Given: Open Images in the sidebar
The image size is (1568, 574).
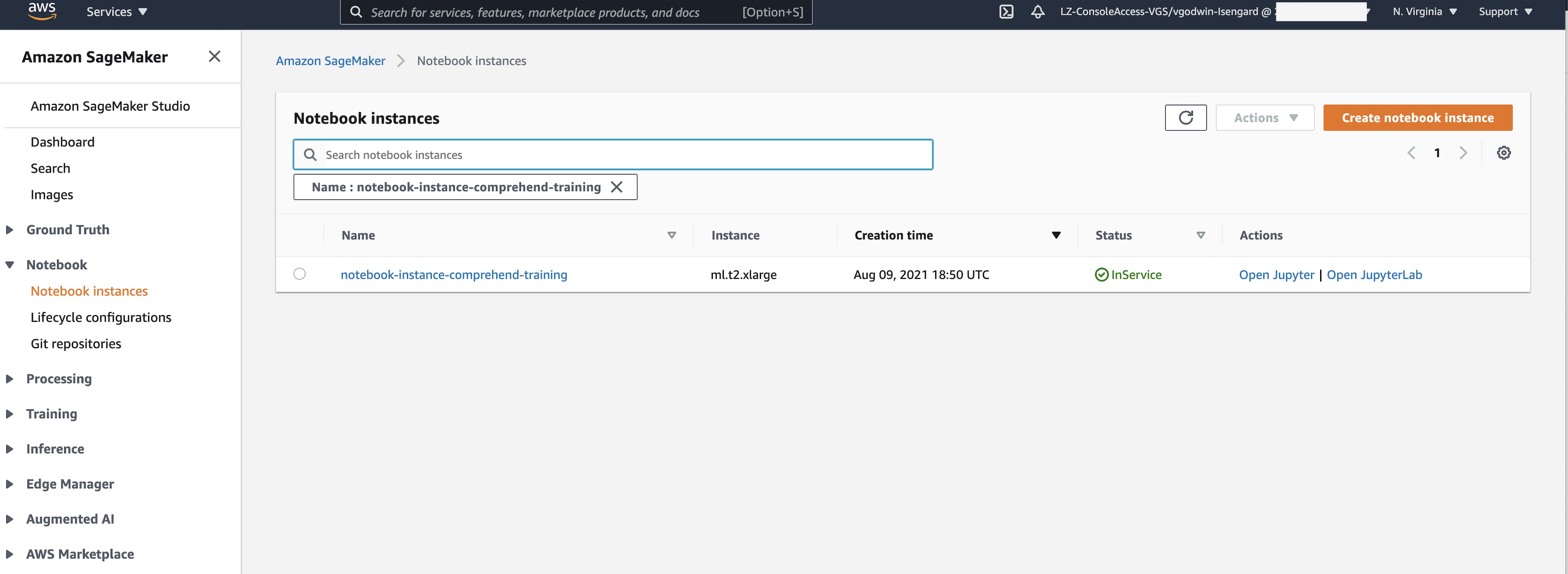Looking at the screenshot, I should (52, 194).
